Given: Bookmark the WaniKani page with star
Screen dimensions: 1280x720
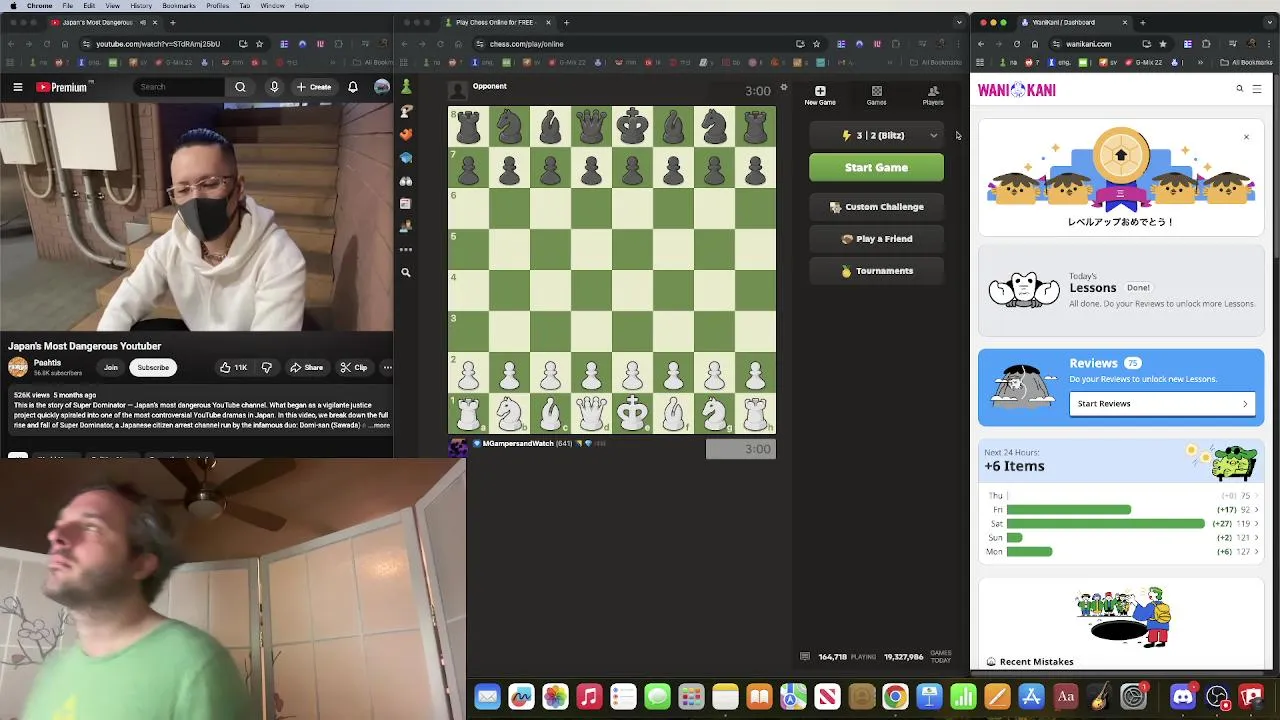Looking at the screenshot, I should point(1162,44).
